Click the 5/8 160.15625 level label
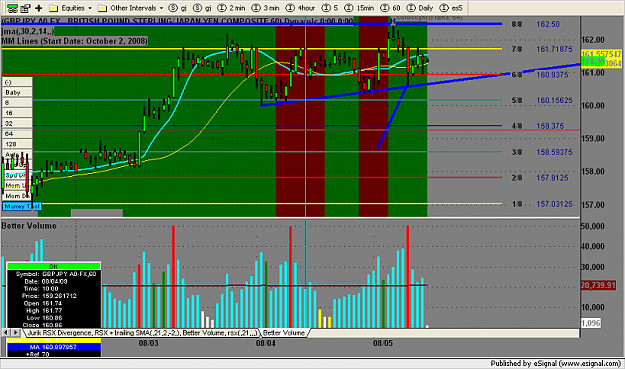625x369 pixels. [542, 100]
